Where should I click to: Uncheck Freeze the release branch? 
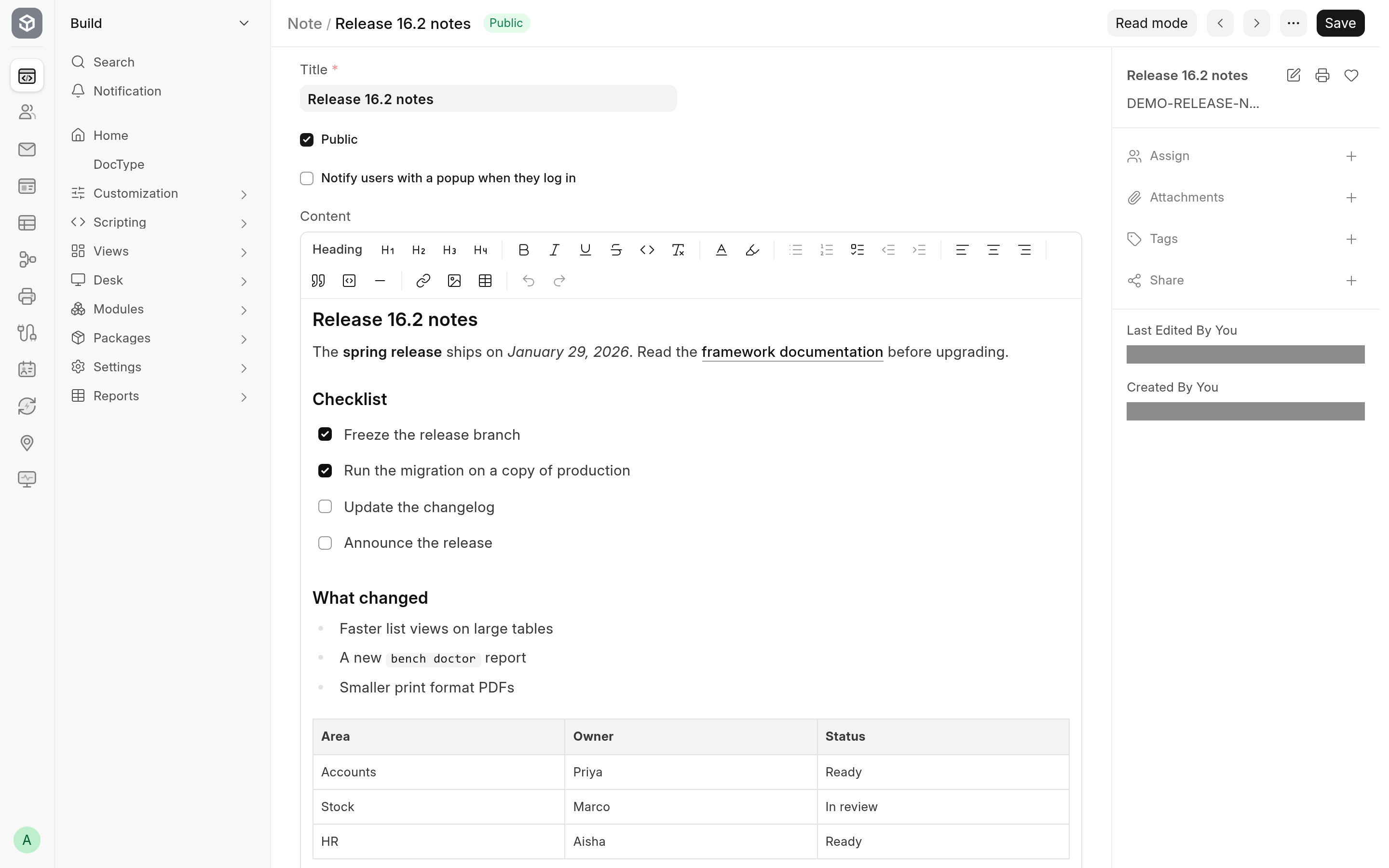pyautogui.click(x=325, y=434)
